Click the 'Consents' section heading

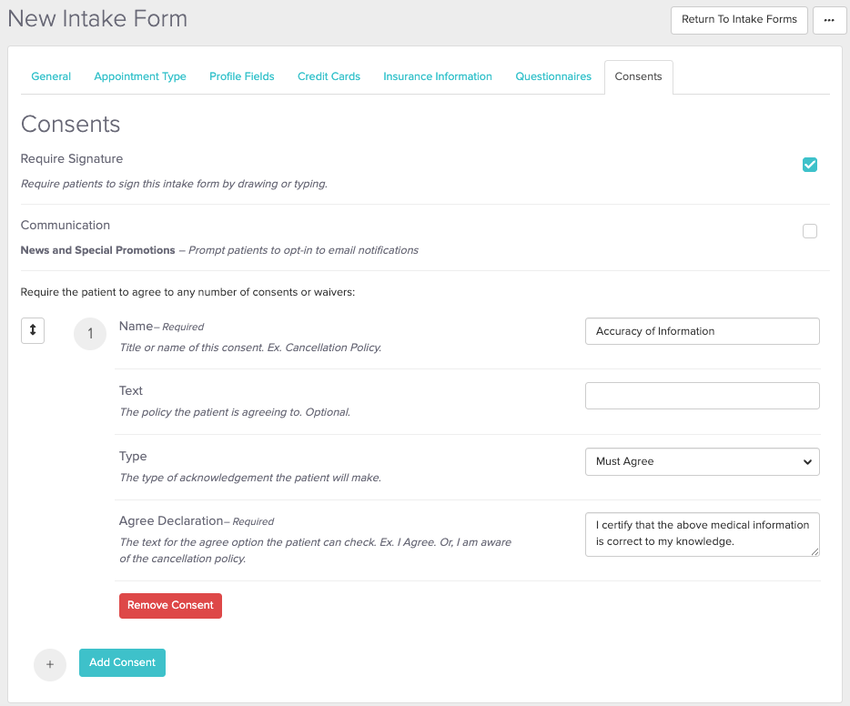click(x=70, y=124)
